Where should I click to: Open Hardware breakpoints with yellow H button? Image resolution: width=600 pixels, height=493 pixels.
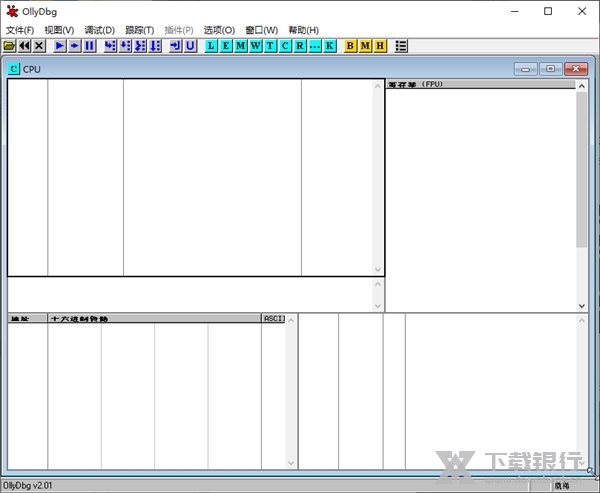380,46
